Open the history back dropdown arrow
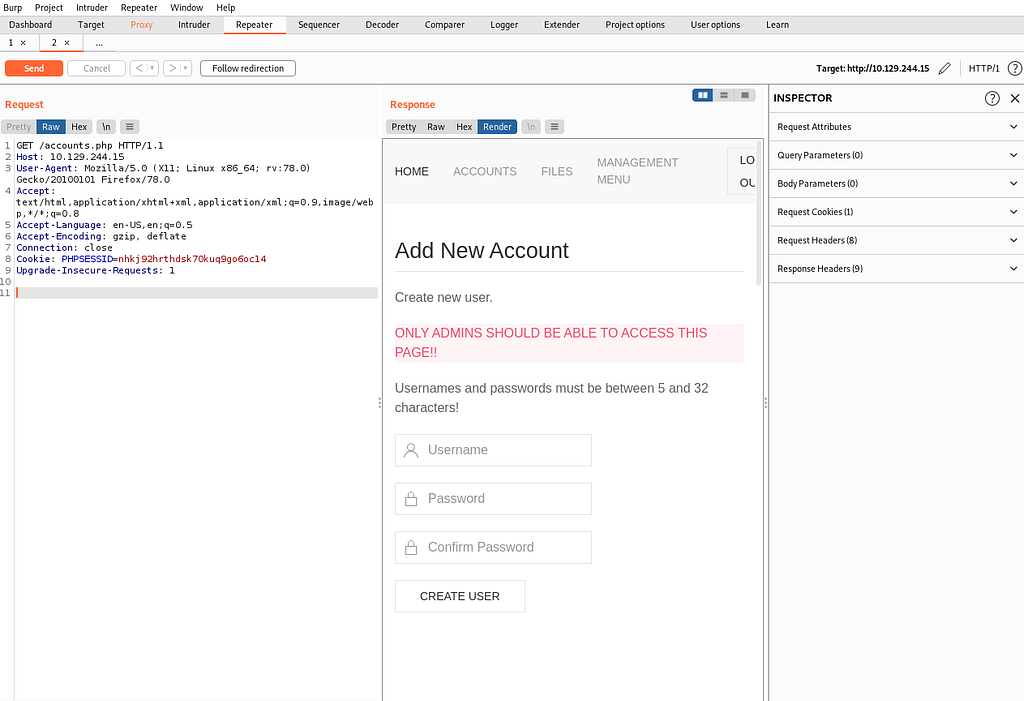1024x701 pixels. [152, 69]
